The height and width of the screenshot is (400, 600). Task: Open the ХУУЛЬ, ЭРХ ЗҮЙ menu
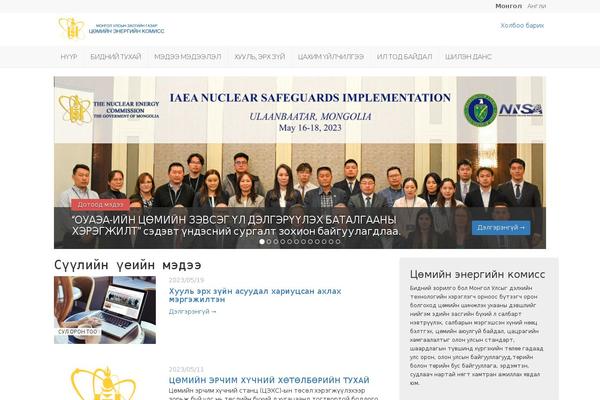[x=259, y=57]
